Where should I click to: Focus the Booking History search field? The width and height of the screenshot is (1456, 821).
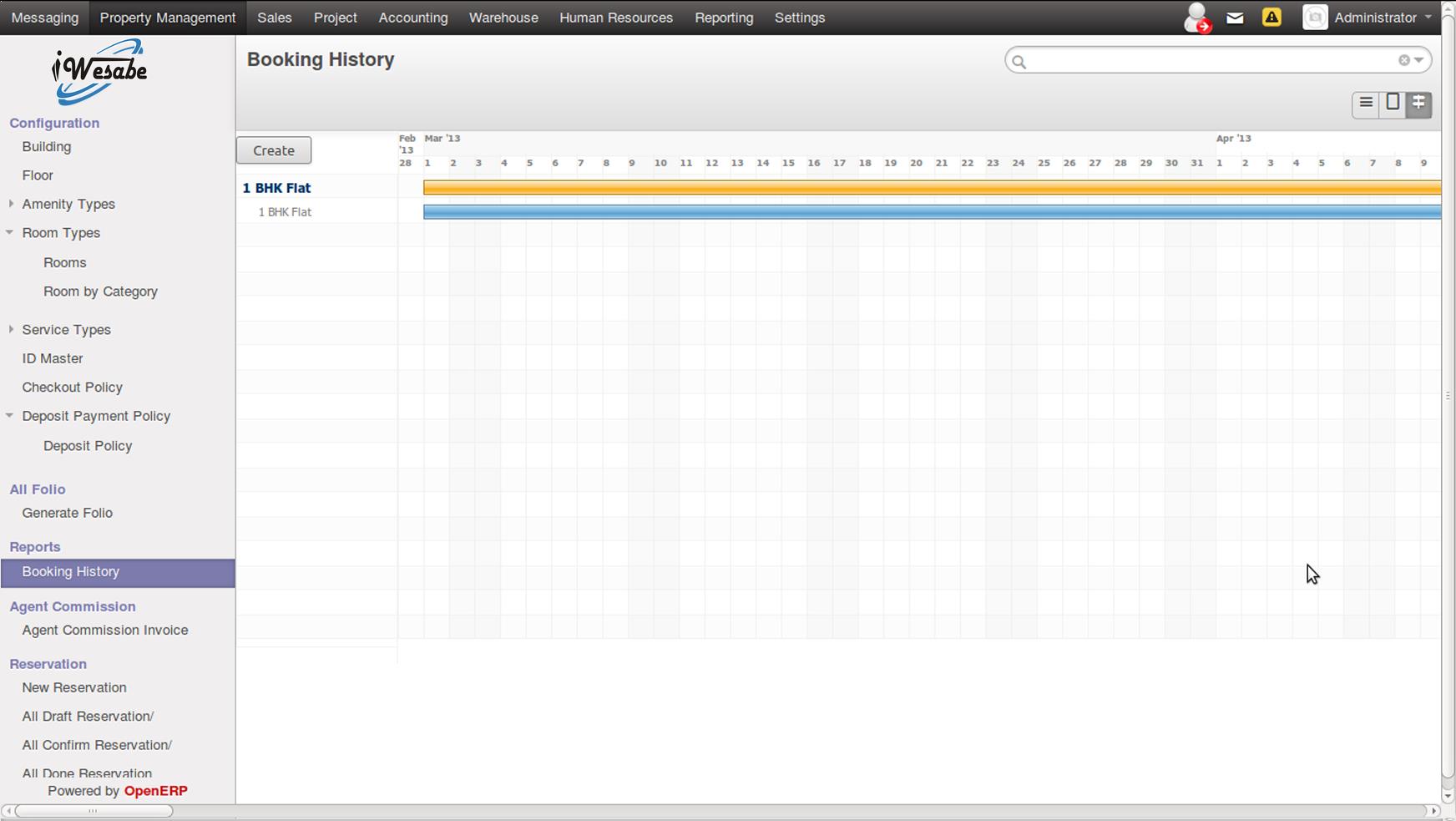pyautogui.click(x=1211, y=60)
